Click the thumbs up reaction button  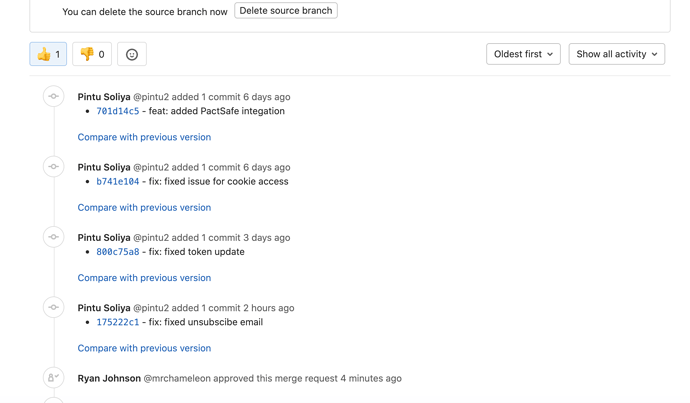48,54
